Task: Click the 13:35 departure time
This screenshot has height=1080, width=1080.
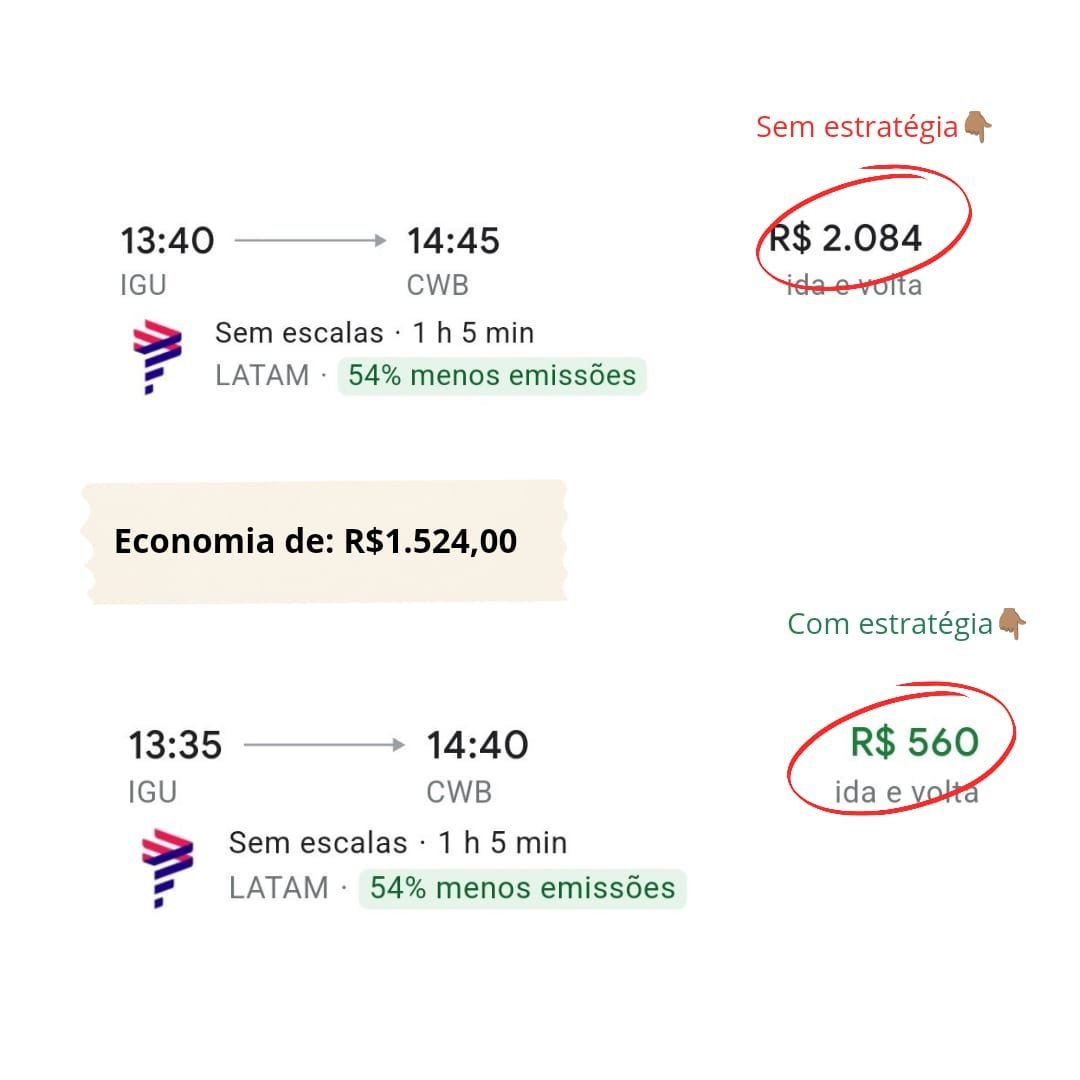Action: (175, 745)
